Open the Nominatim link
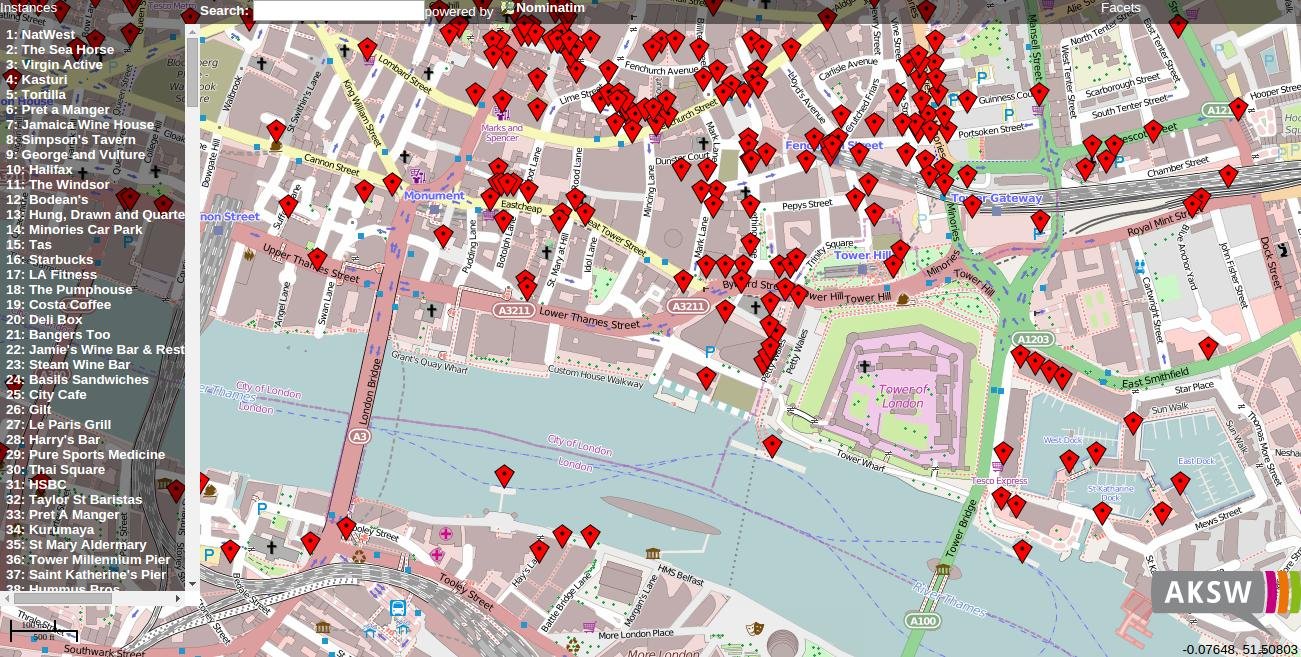Image resolution: width=1301 pixels, height=657 pixels. 543,9
